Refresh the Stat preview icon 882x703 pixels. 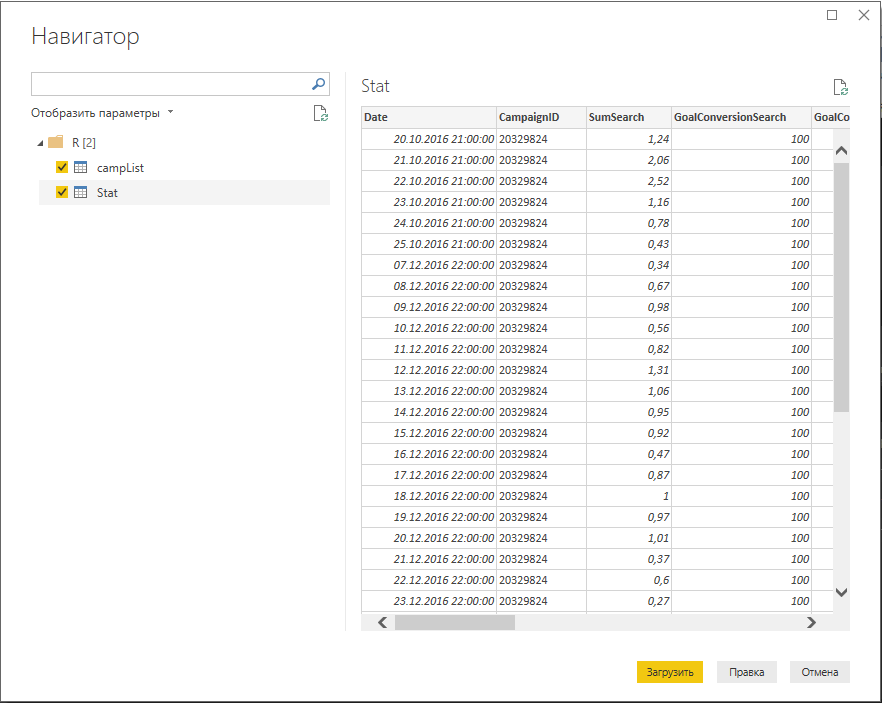click(x=840, y=87)
